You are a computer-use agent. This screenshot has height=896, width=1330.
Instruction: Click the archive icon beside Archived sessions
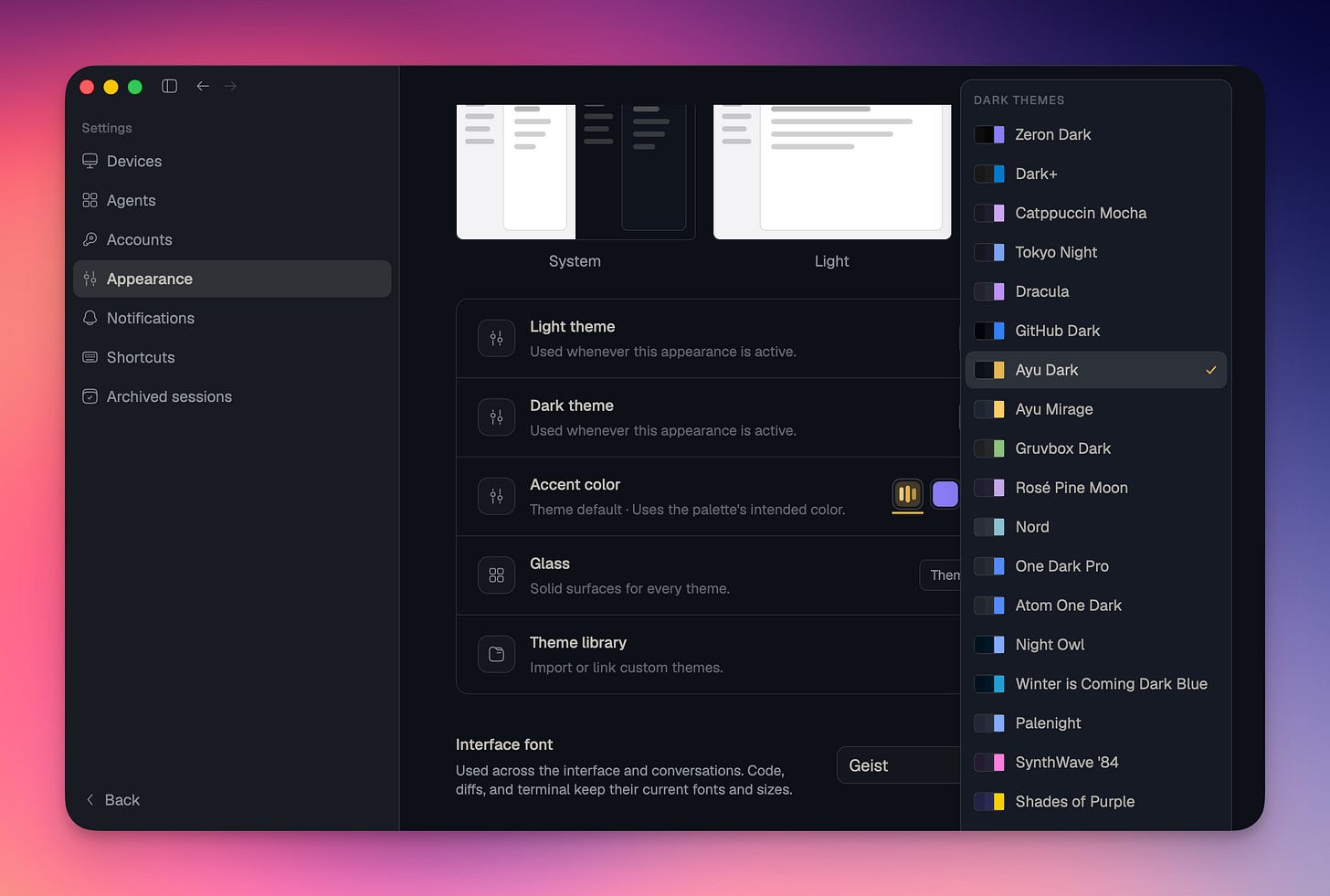pyautogui.click(x=90, y=396)
